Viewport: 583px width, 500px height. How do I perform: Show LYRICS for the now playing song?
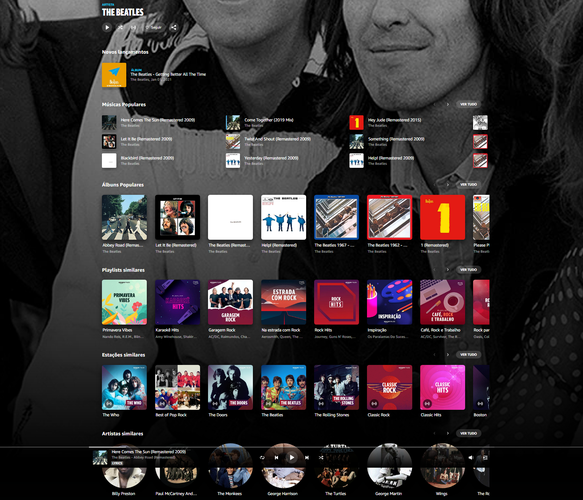click(117, 463)
